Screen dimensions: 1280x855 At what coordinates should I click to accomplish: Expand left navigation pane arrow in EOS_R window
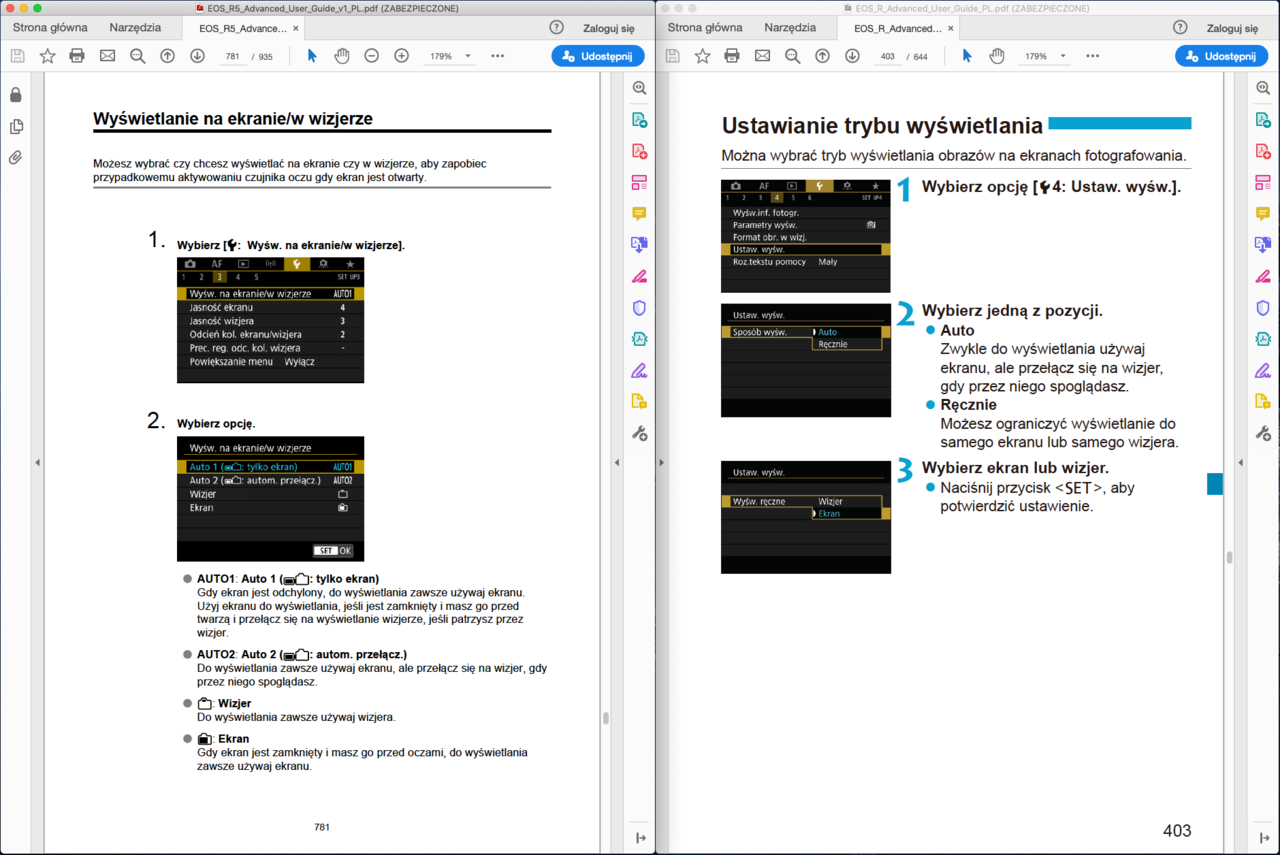point(661,462)
